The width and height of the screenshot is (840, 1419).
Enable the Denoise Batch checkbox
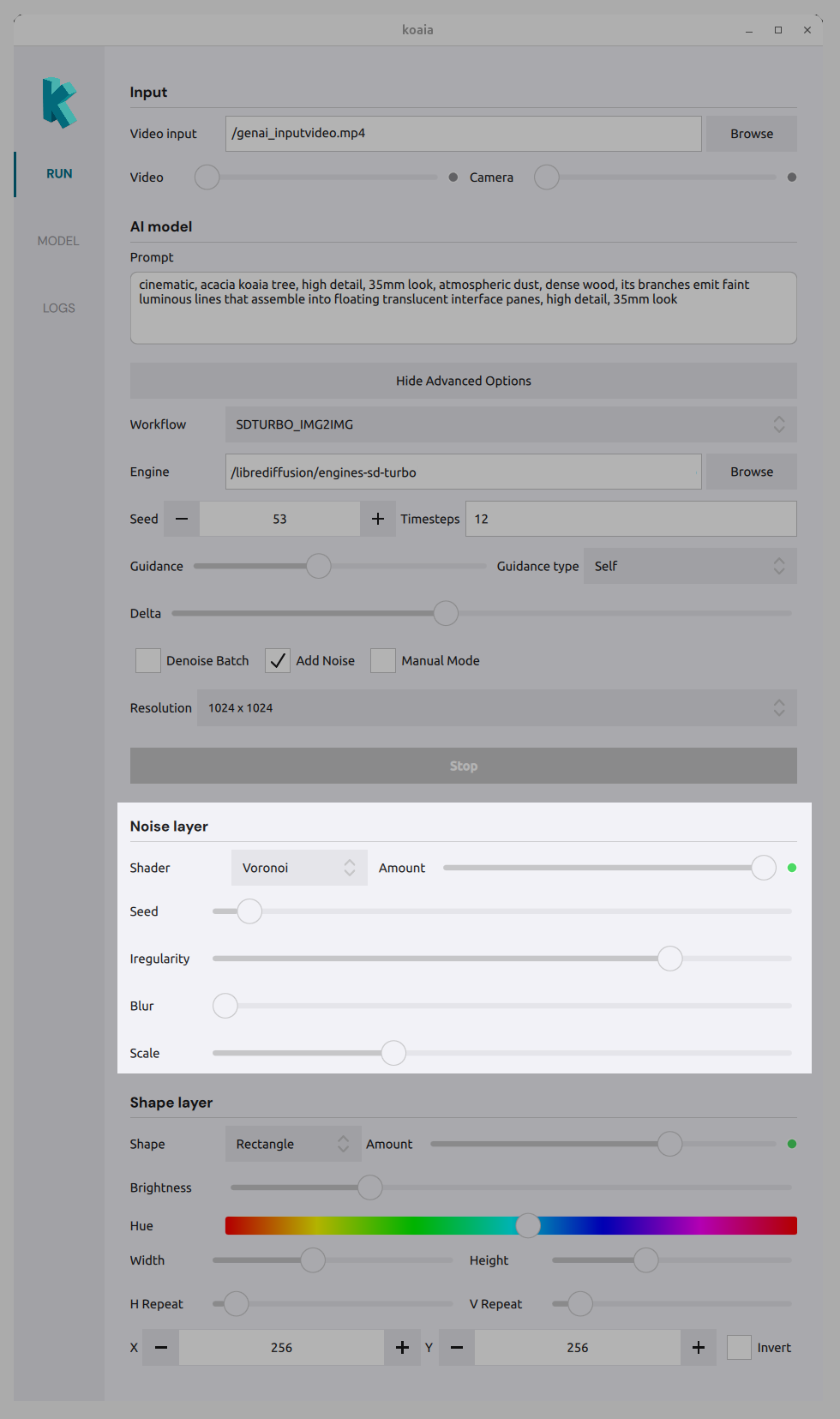(148, 660)
